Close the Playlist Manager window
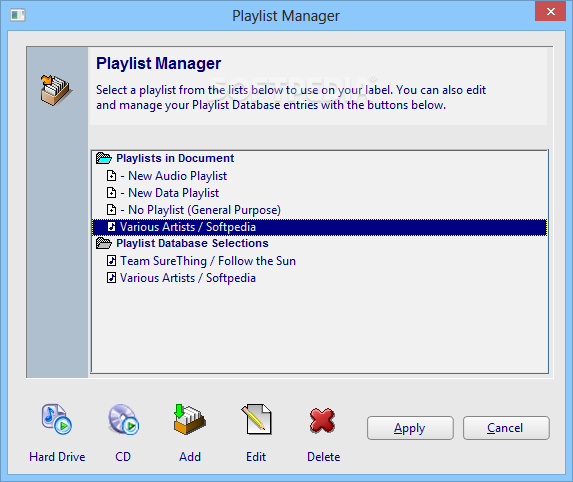 550,11
